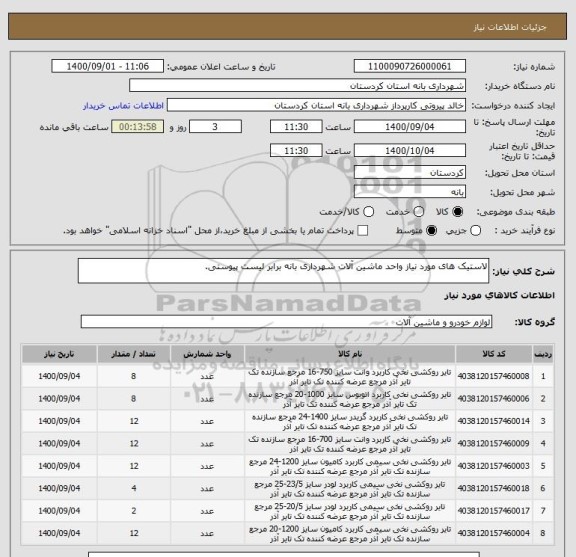Image resolution: width=576 pixels, height=557 pixels.
Task: Click tire name with size 25-20/5
Action: click(350, 511)
